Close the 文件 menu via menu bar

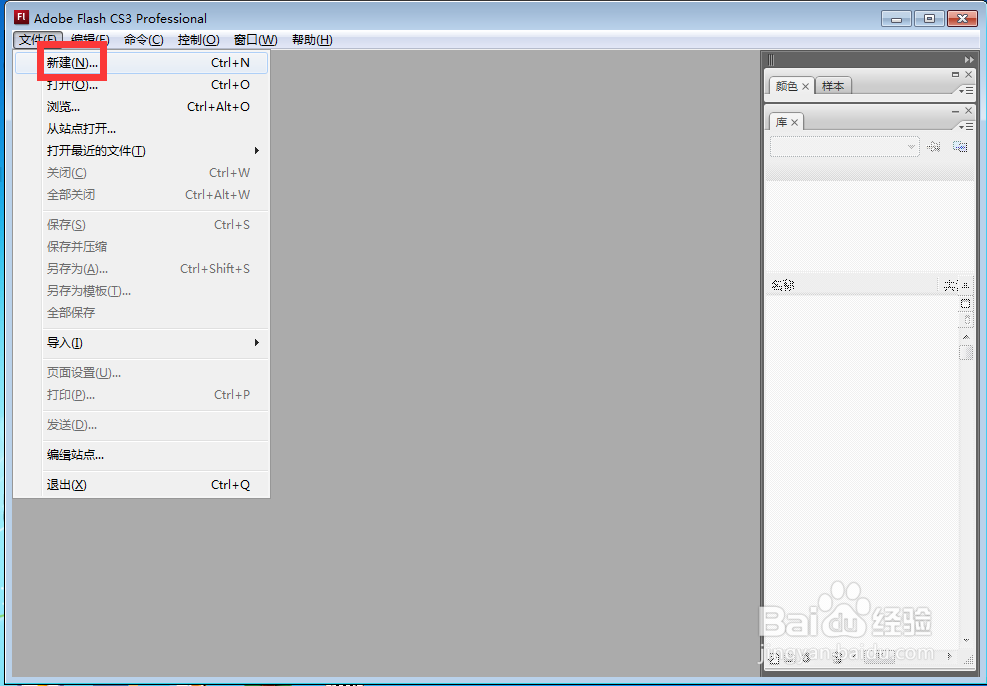tap(38, 40)
